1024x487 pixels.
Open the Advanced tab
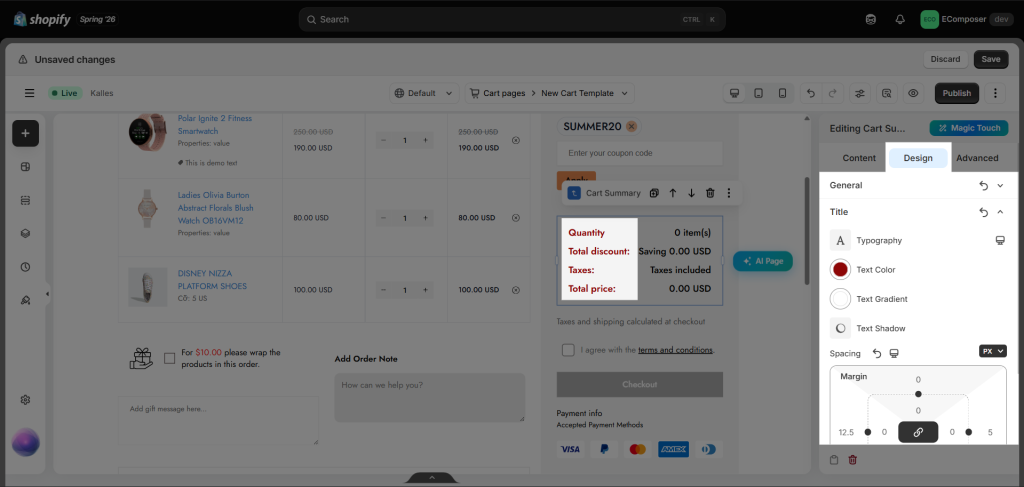[x=977, y=158]
